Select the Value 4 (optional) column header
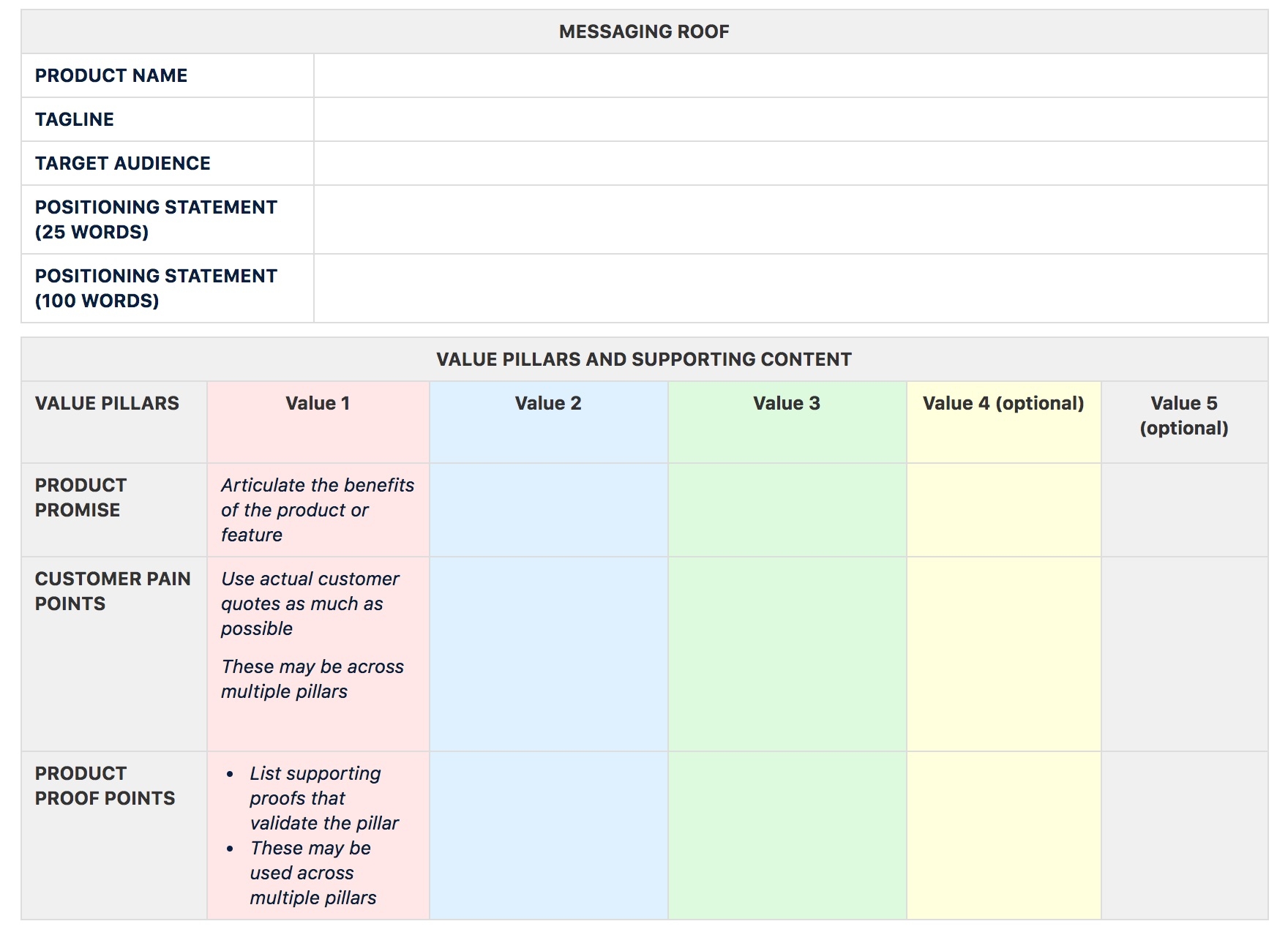Viewport: 1288px width, 932px height. click(1003, 403)
